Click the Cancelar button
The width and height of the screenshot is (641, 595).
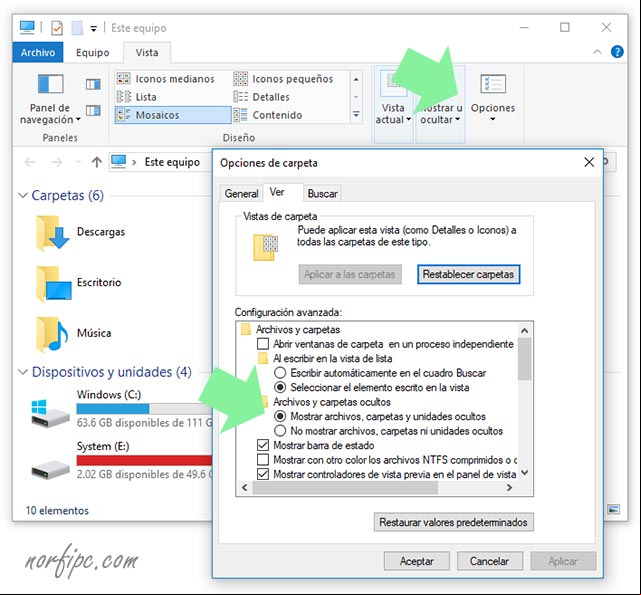click(489, 561)
